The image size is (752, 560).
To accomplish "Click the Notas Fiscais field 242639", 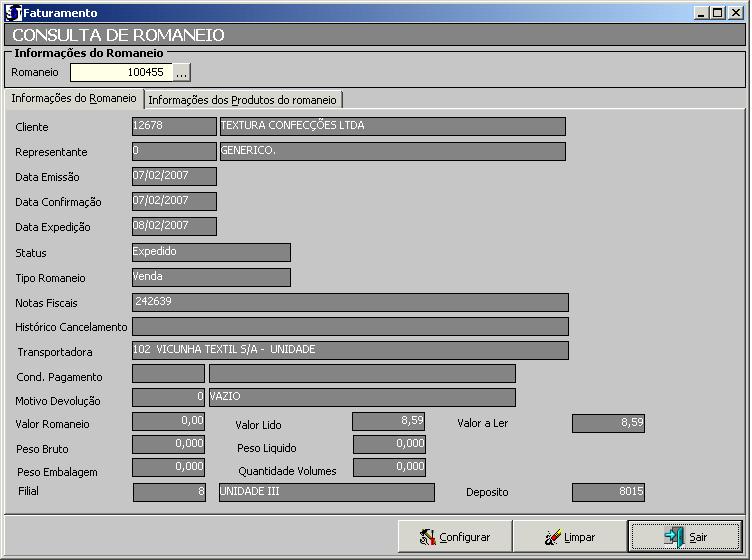I will [x=350, y=302].
